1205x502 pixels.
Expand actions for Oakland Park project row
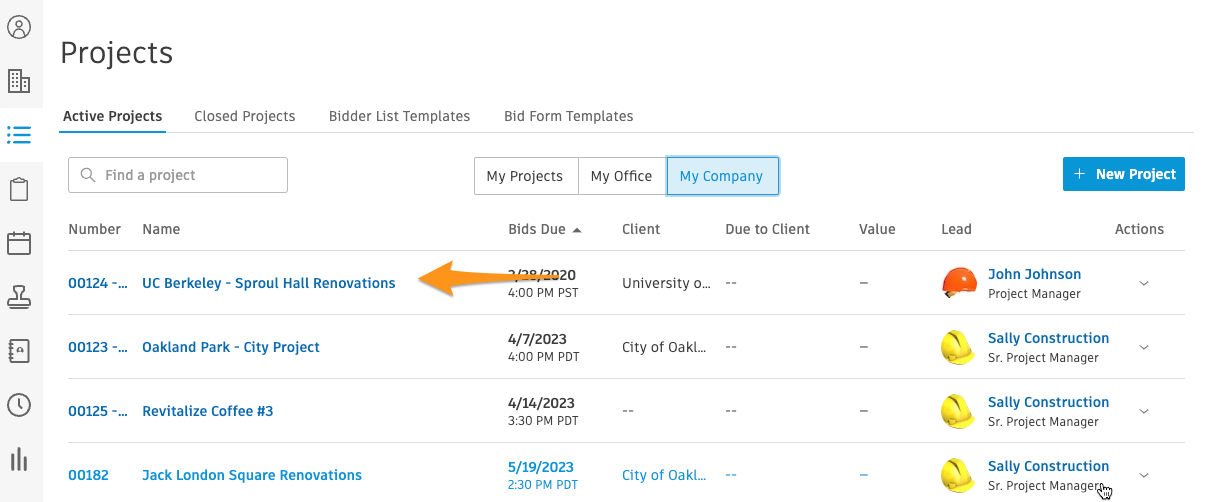(1144, 347)
